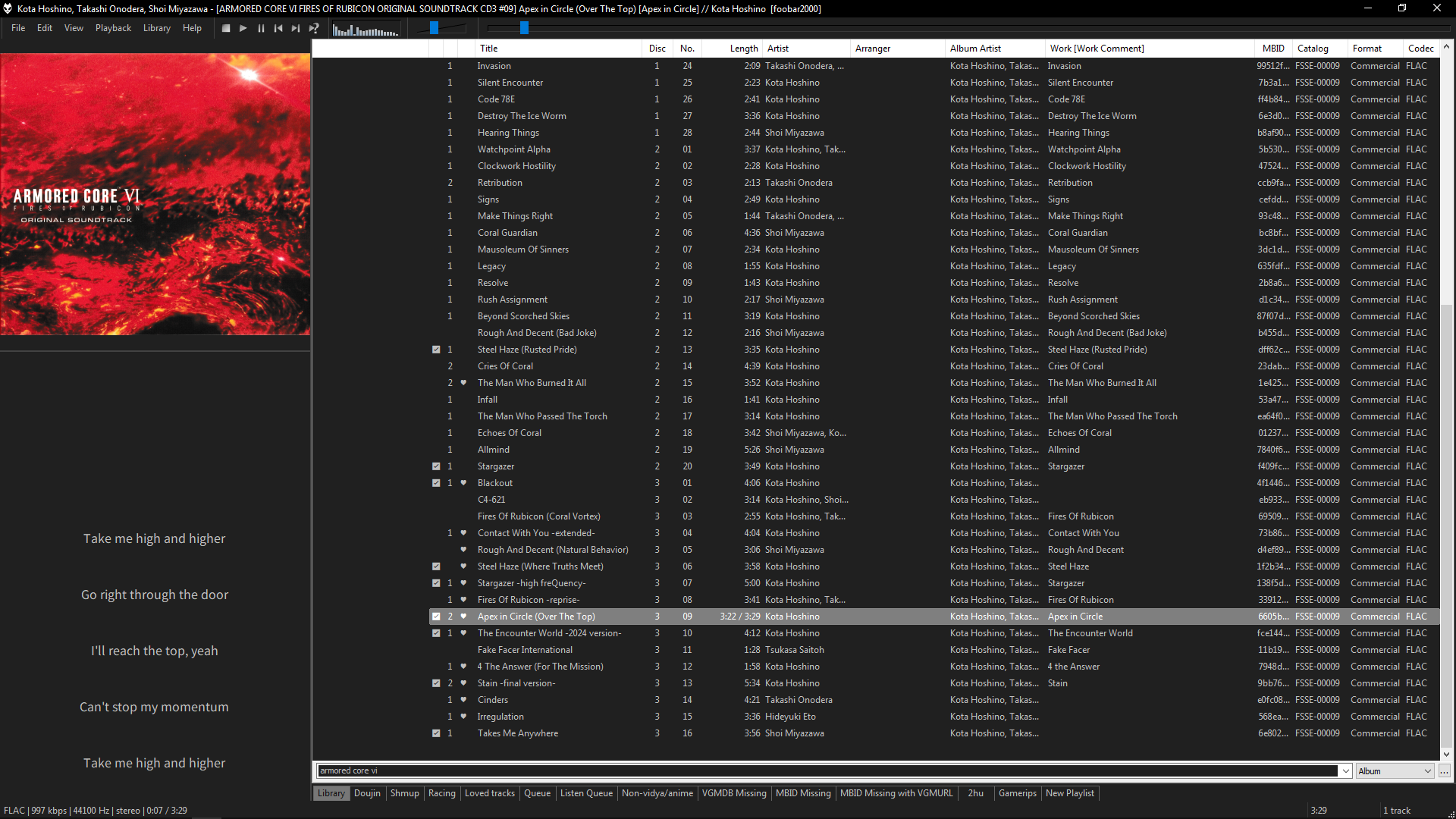Viewport: 1456px width, 819px height.
Task: Open the View menu
Action: coord(74,28)
